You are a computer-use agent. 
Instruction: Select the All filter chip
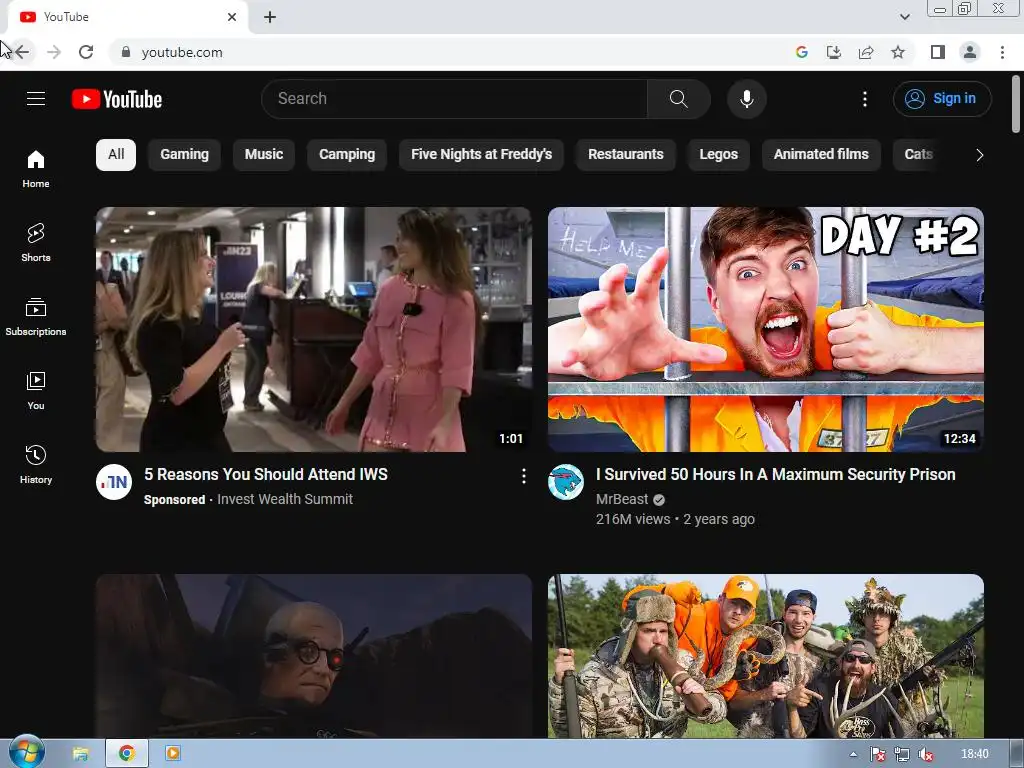click(116, 155)
